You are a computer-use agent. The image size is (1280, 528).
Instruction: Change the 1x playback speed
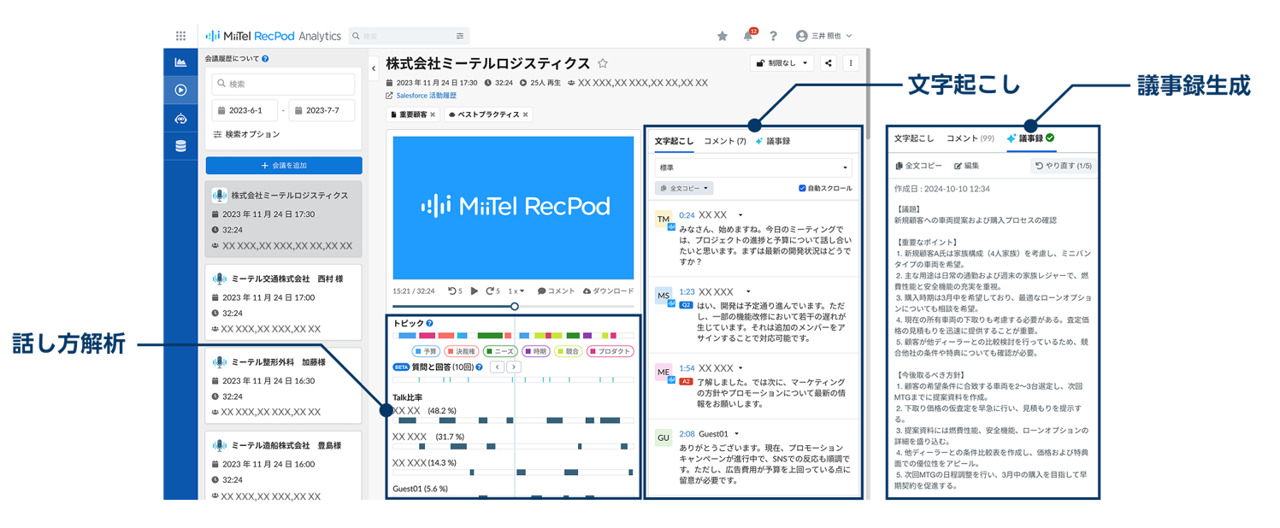click(x=515, y=291)
